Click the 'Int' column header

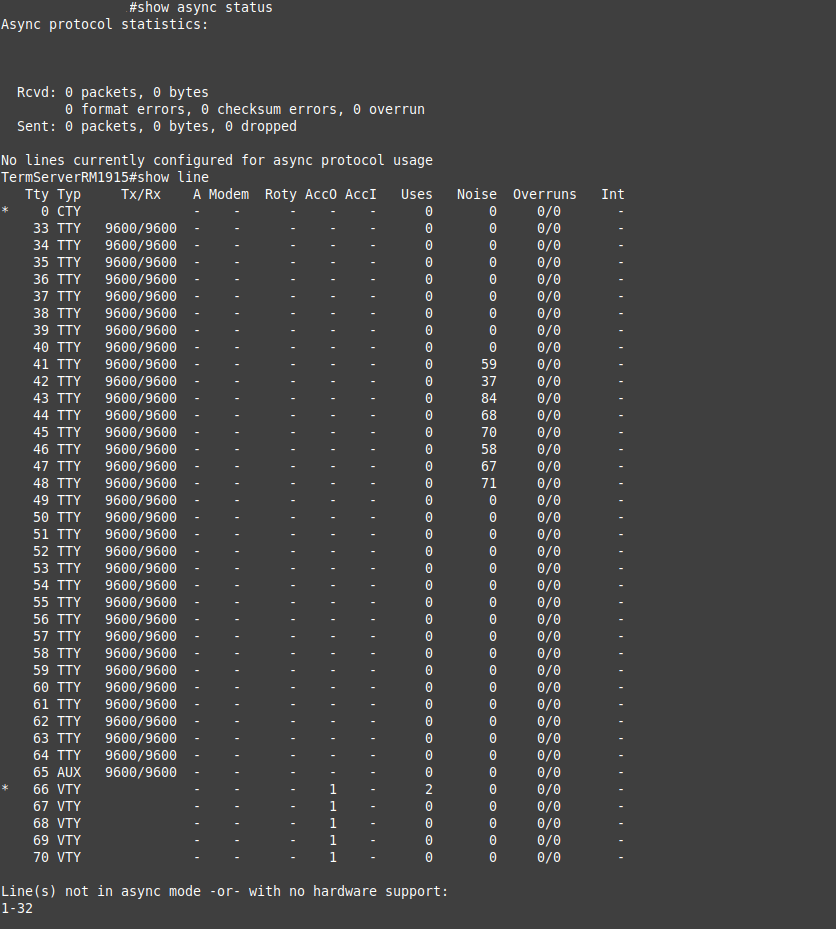point(613,195)
